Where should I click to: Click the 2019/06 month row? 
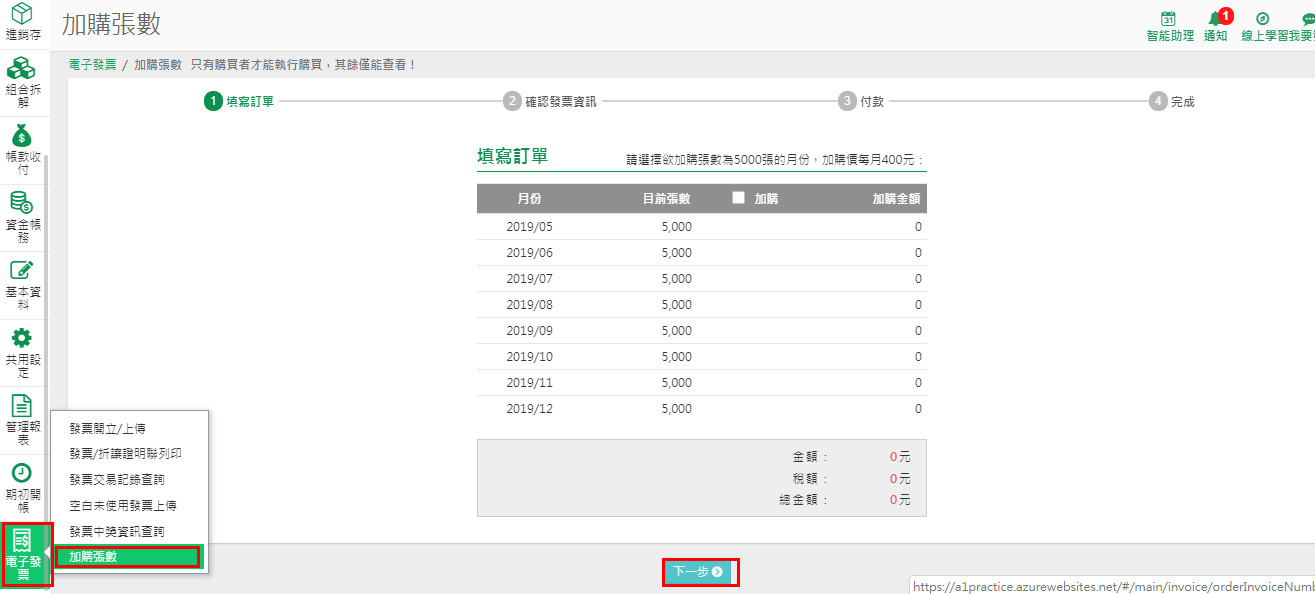701,253
